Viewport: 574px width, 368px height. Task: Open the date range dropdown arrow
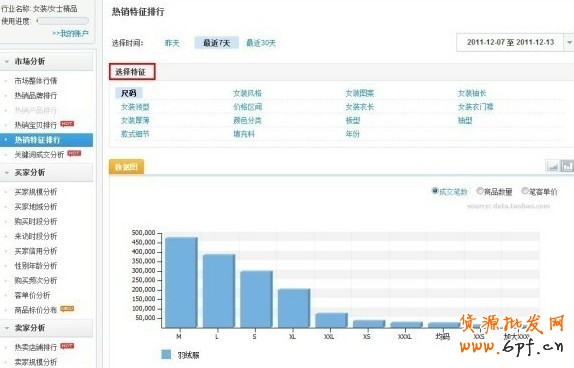pos(569,42)
